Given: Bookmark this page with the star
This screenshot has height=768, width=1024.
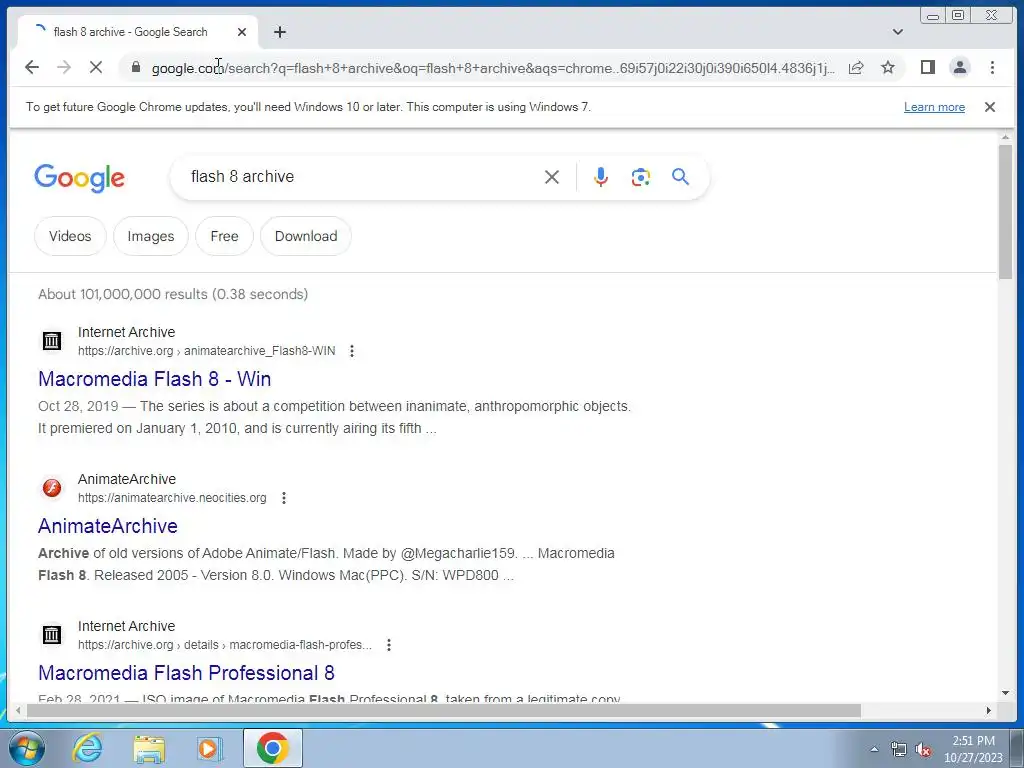Looking at the screenshot, I should tap(888, 67).
